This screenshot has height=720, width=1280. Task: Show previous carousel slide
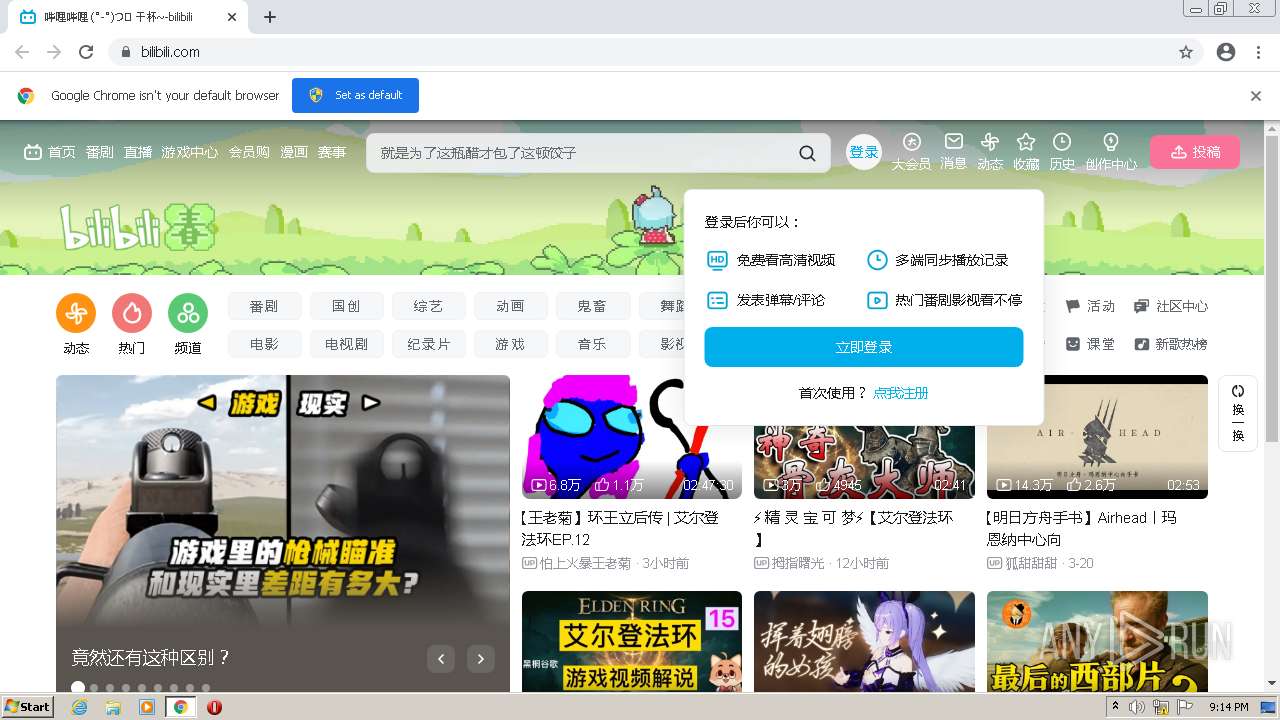point(441,658)
